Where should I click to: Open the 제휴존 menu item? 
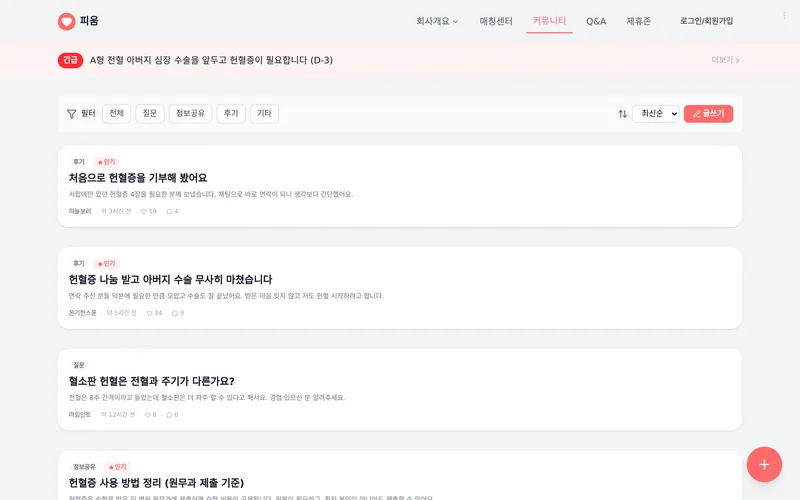(638, 21)
